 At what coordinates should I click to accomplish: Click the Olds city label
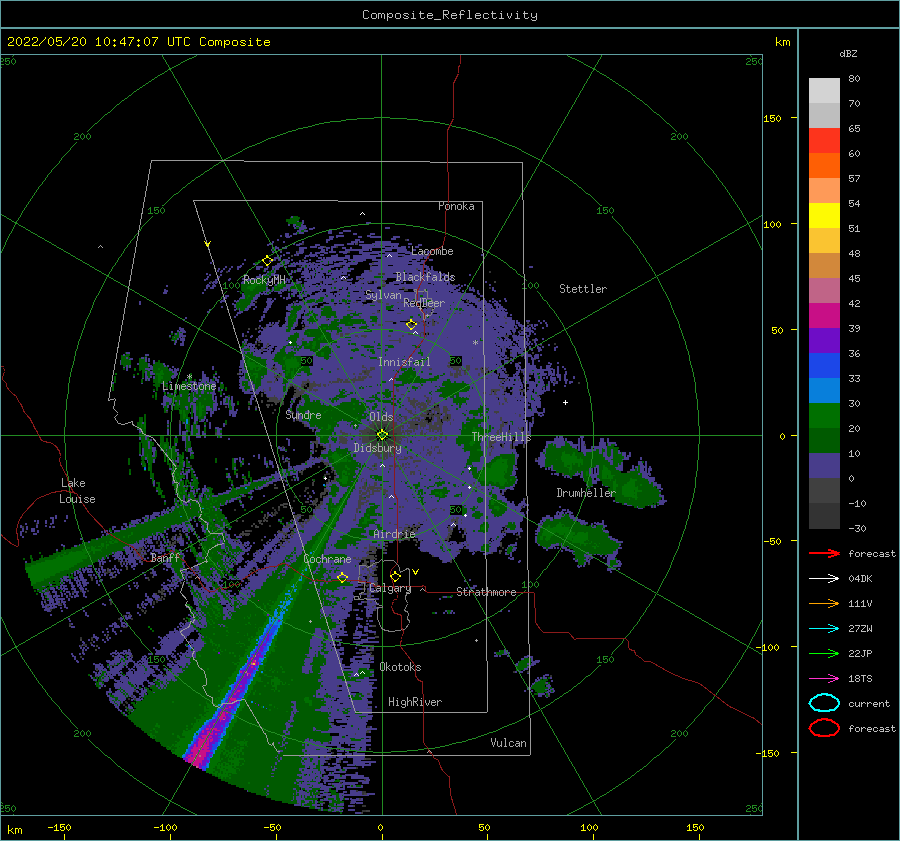(x=381, y=417)
